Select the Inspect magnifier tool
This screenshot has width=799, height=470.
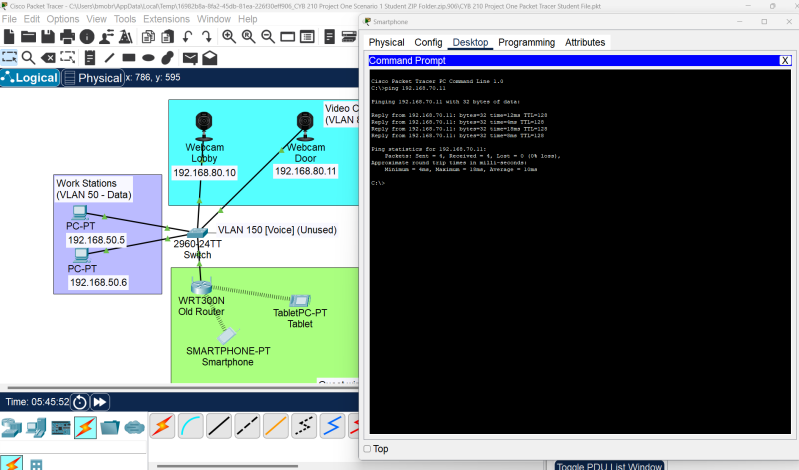click(28, 58)
